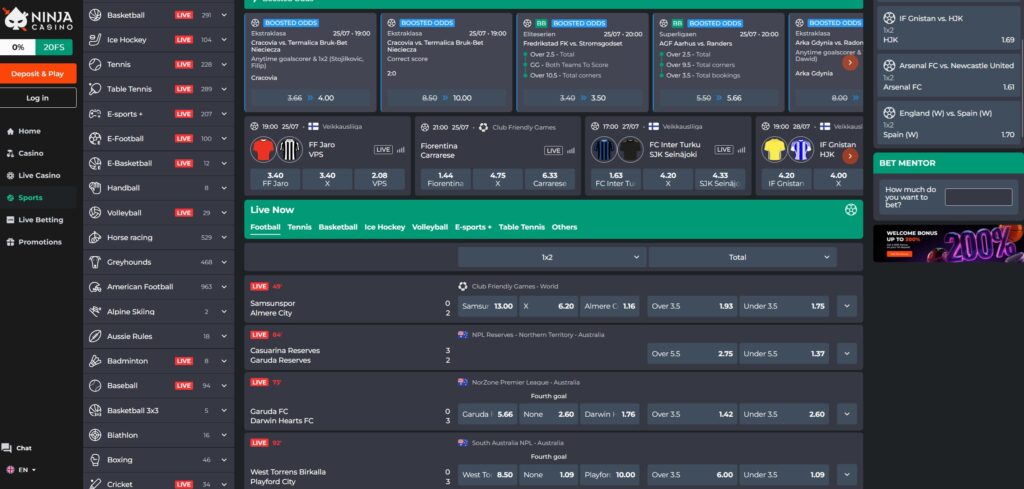Viewport: 1024px width, 489px height.
Task: Select Fiorentina odds 1.44
Action: coord(445,179)
